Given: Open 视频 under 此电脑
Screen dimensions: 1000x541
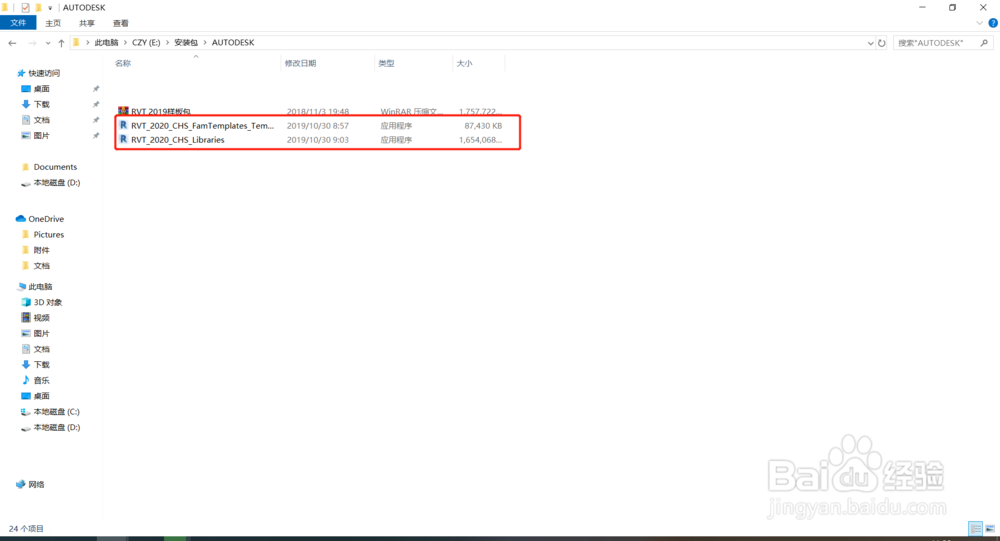Looking at the screenshot, I should (x=41, y=318).
